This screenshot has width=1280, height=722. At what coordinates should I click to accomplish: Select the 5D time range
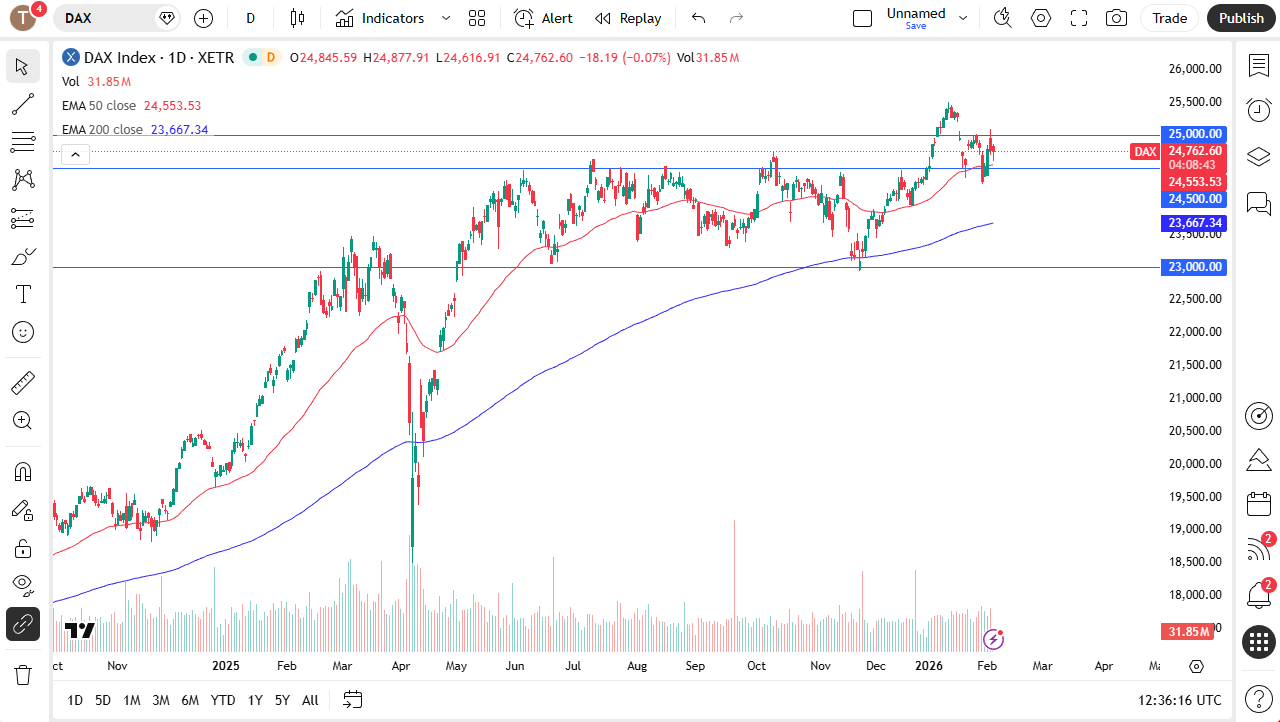[x=103, y=700]
